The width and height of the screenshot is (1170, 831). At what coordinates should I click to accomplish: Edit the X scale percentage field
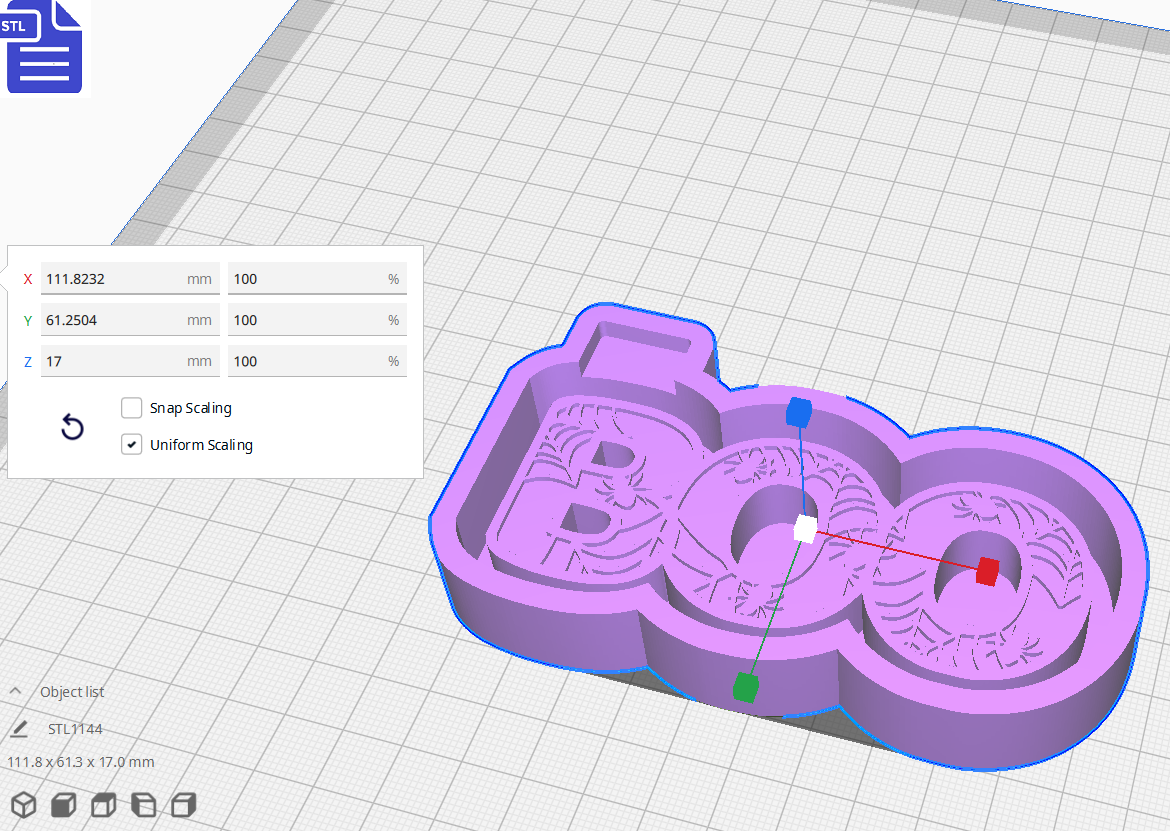317,278
